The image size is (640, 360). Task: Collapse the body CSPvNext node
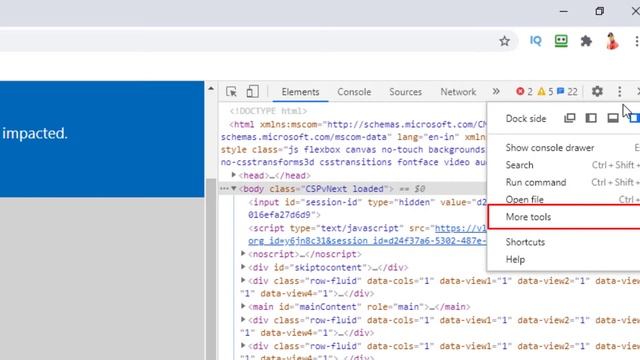(233, 189)
